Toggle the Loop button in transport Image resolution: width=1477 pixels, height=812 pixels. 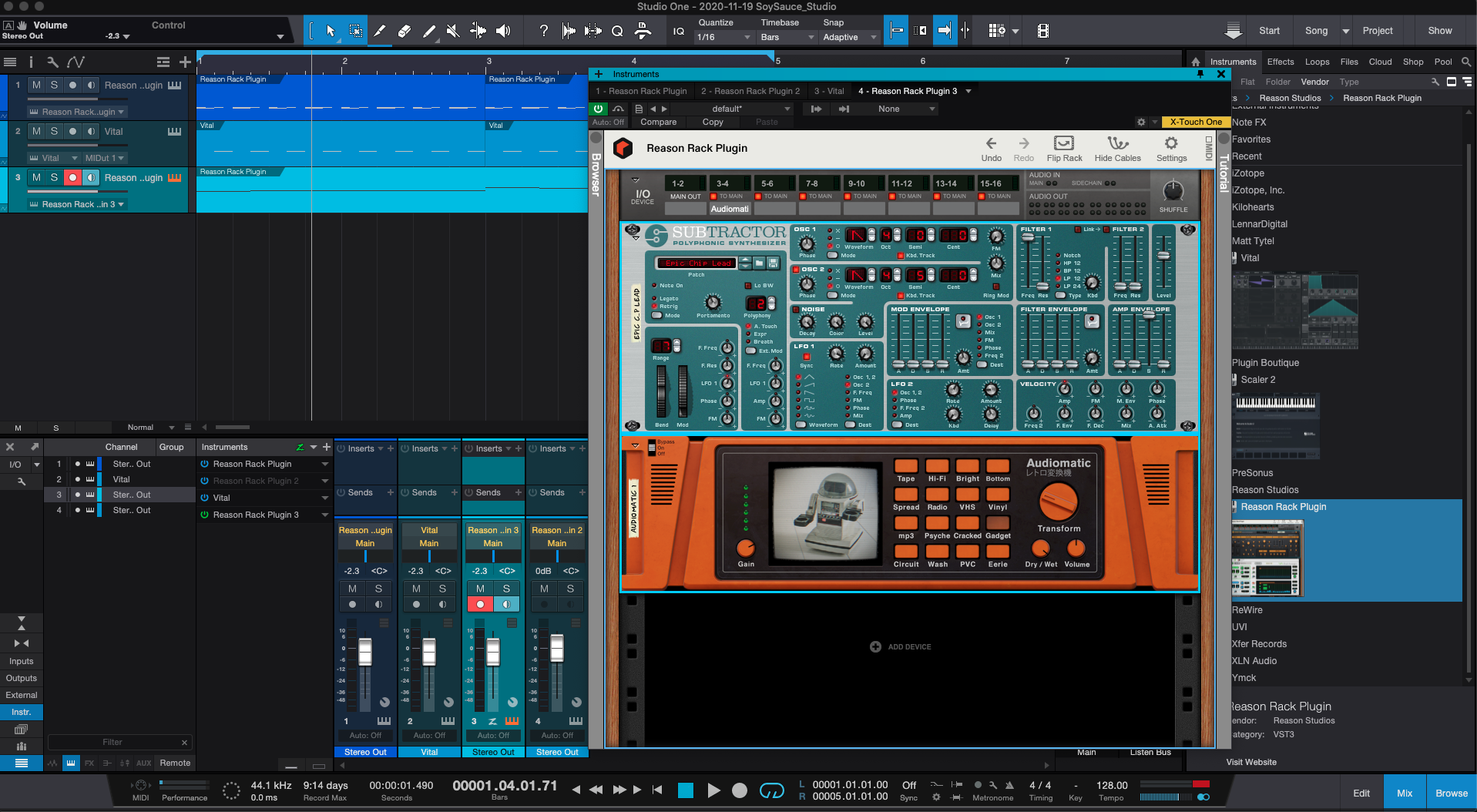[x=771, y=790]
